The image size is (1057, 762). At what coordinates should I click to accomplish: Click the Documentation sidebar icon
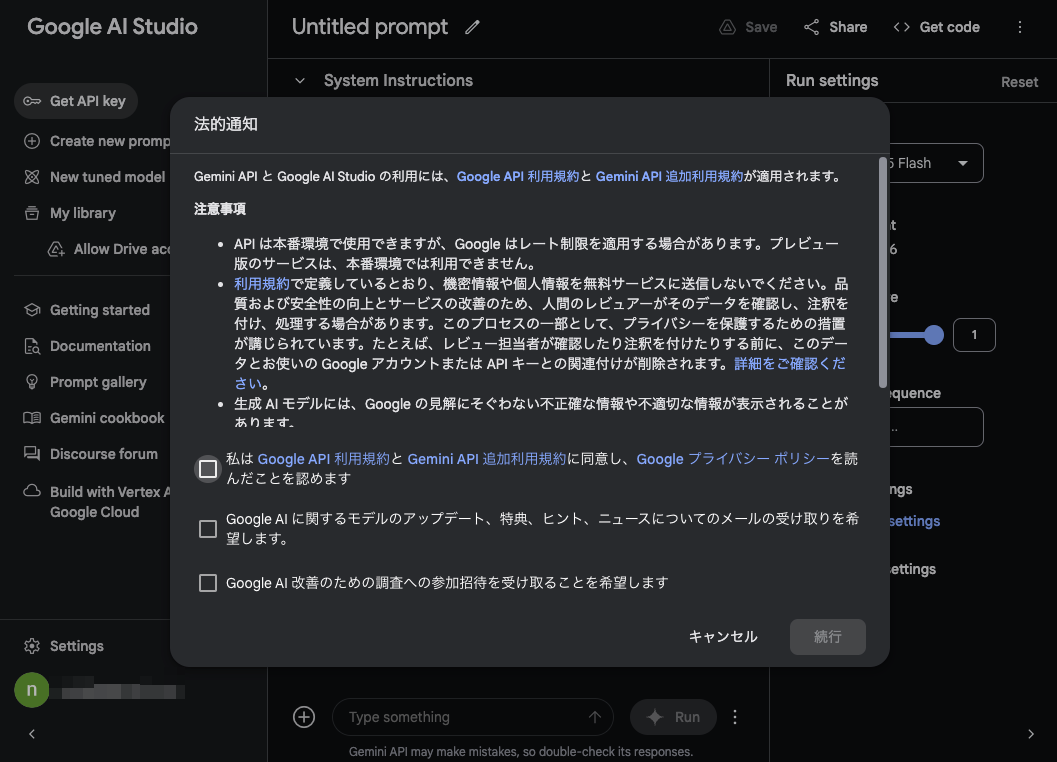[x=32, y=346]
